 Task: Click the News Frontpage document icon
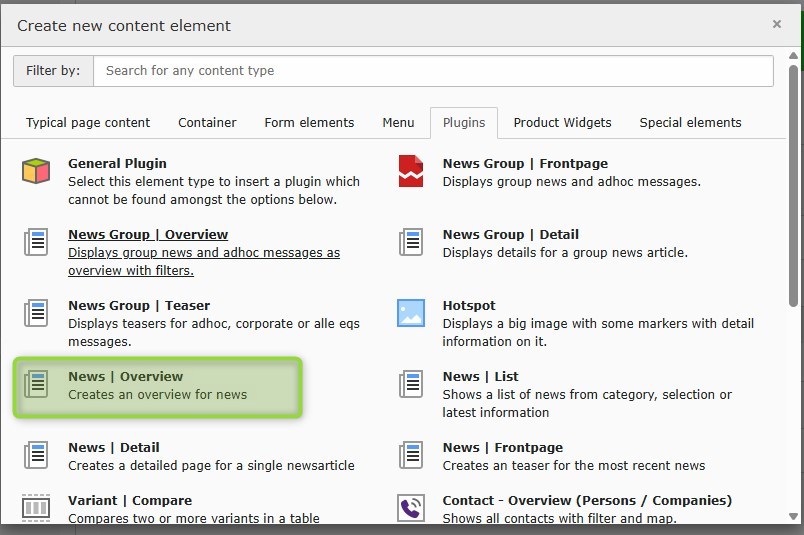(410, 455)
